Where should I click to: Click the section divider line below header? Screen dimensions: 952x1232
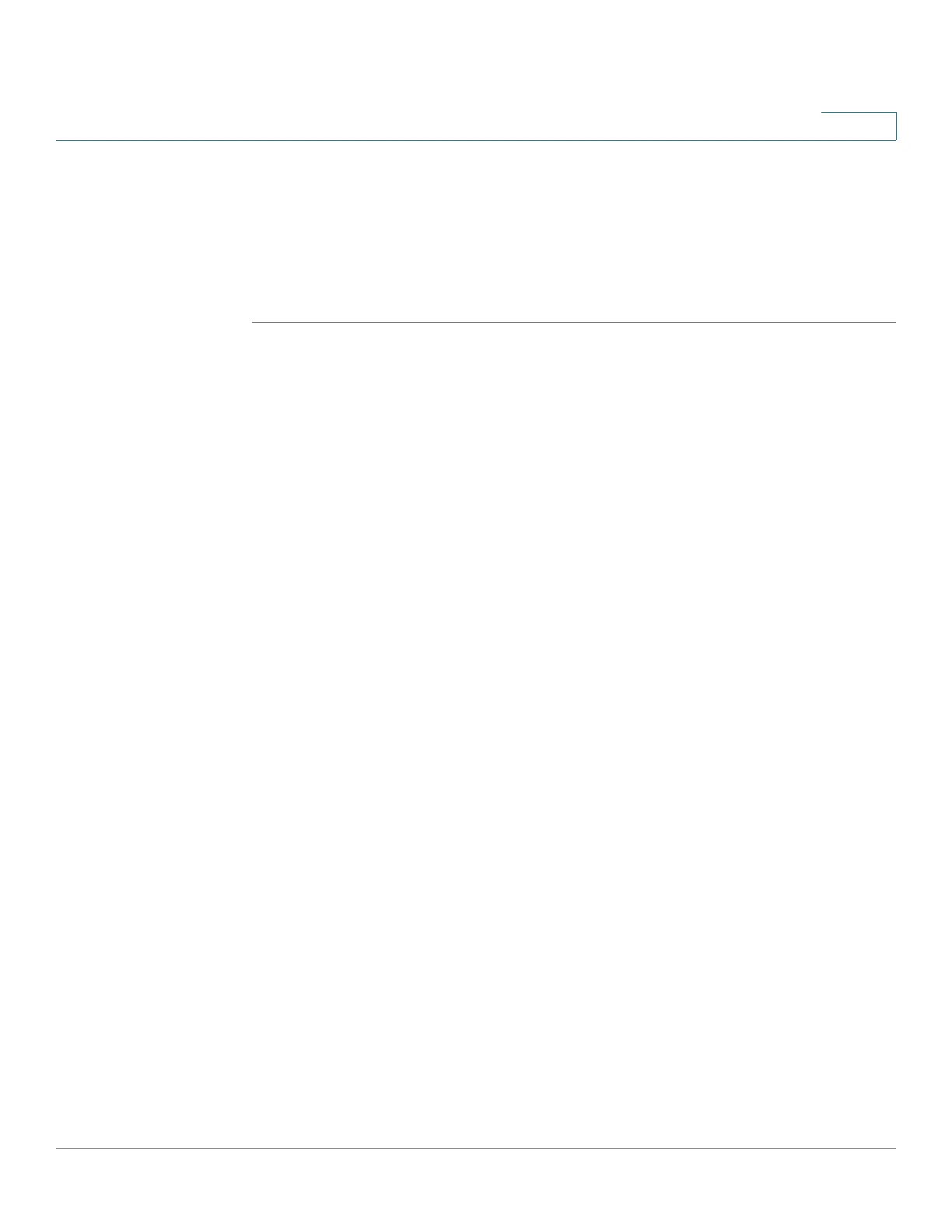(x=574, y=321)
